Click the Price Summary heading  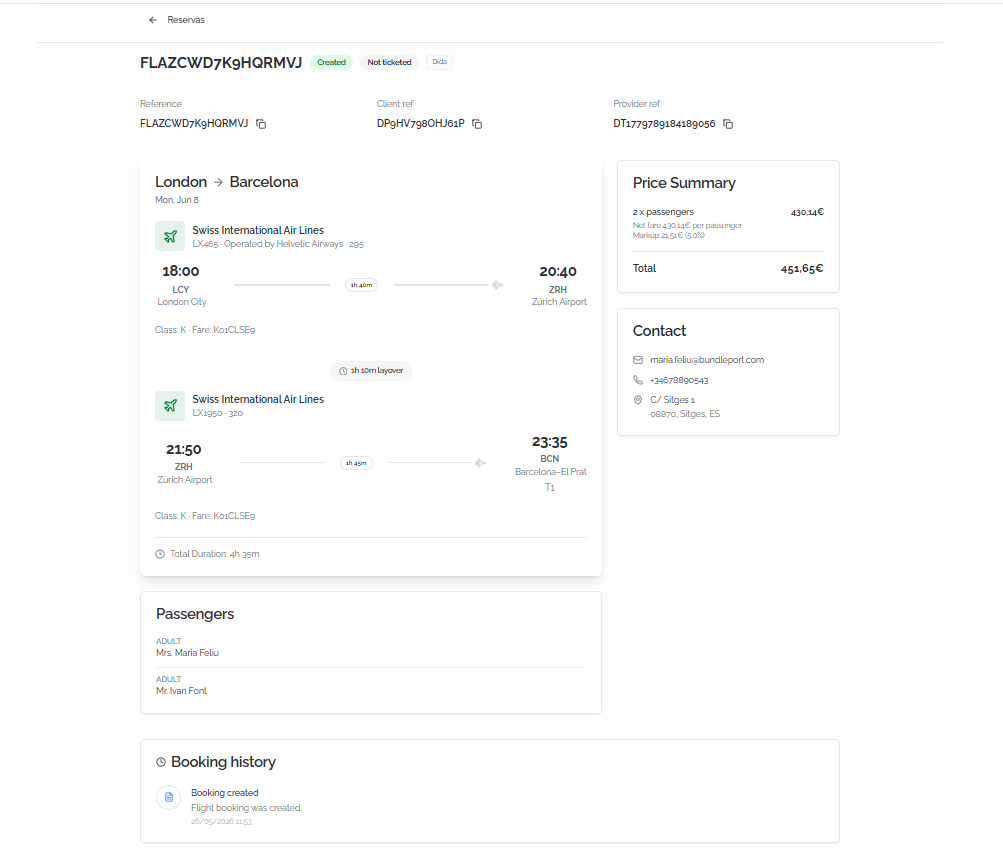684,183
